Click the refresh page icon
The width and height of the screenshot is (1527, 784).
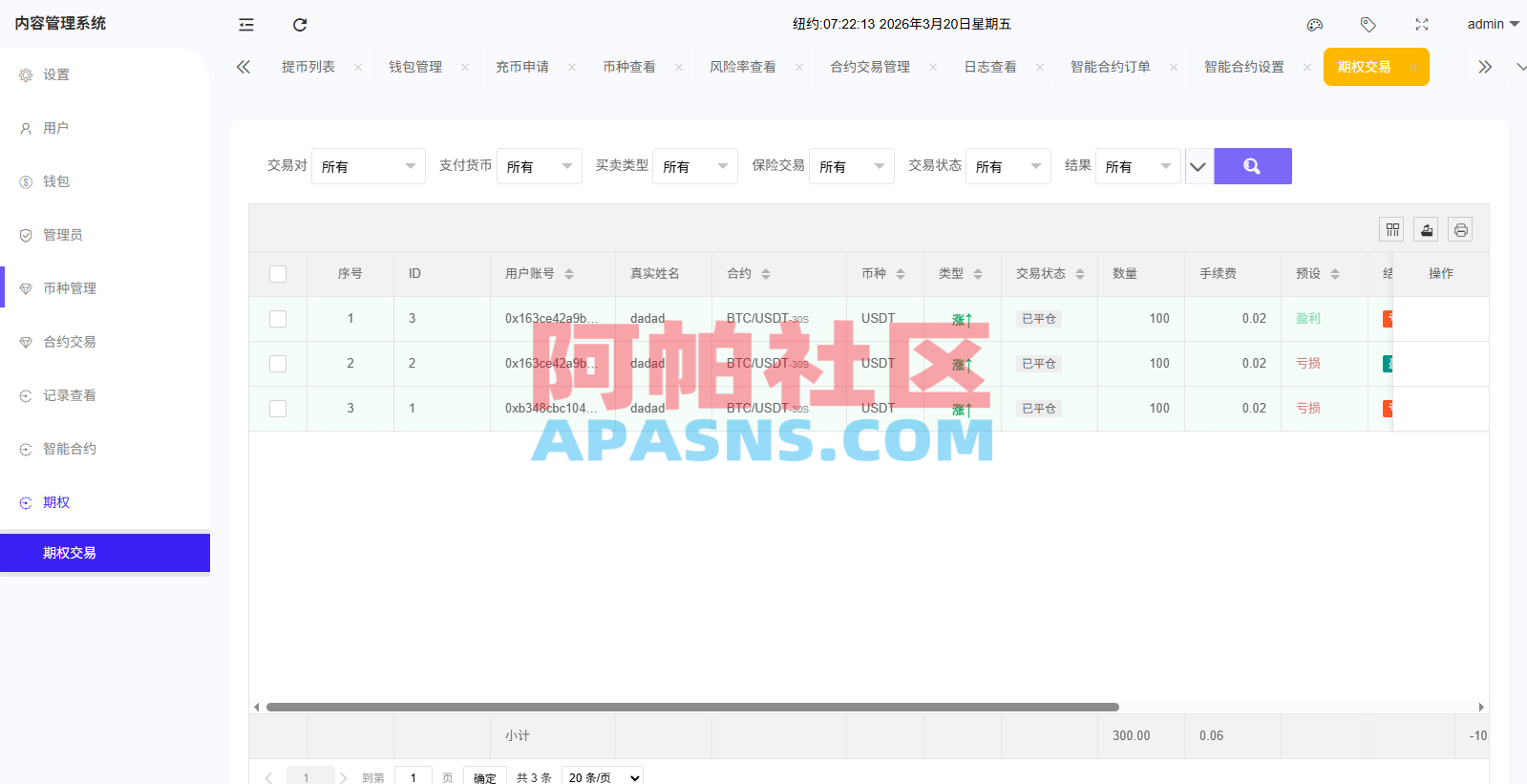[x=300, y=25]
